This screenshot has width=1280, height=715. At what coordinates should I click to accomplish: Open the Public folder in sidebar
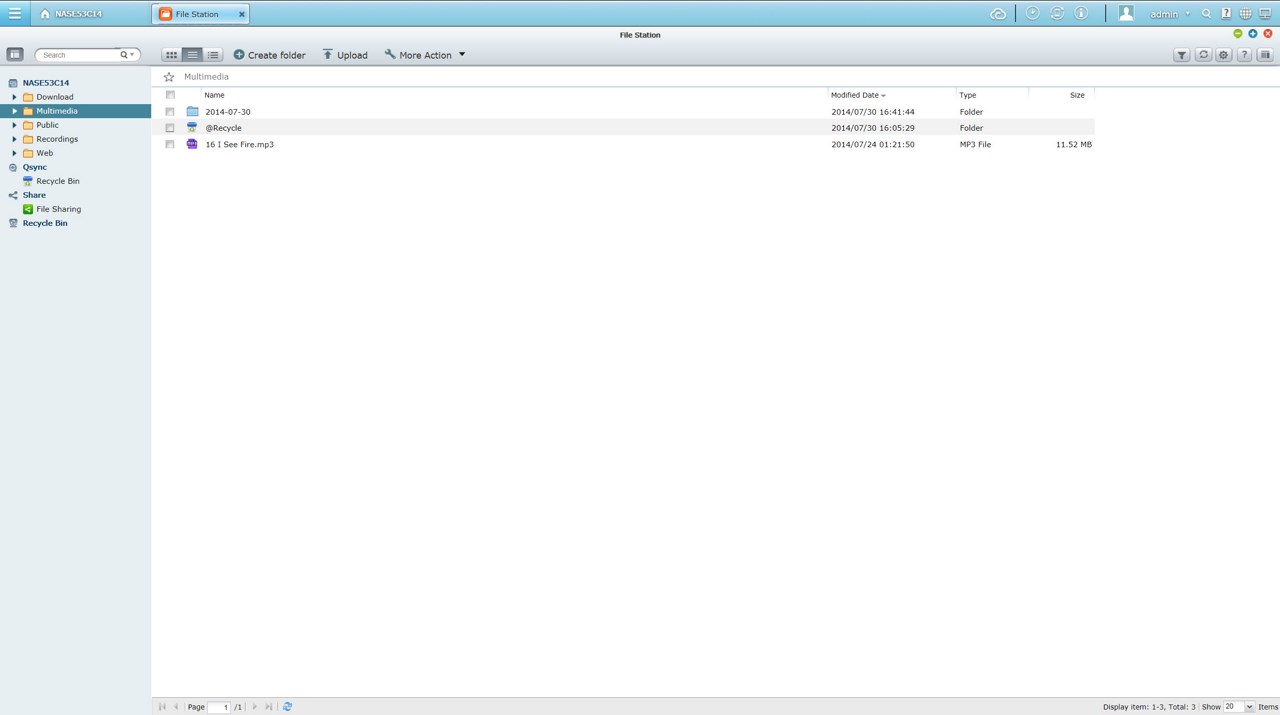[x=47, y=125]
